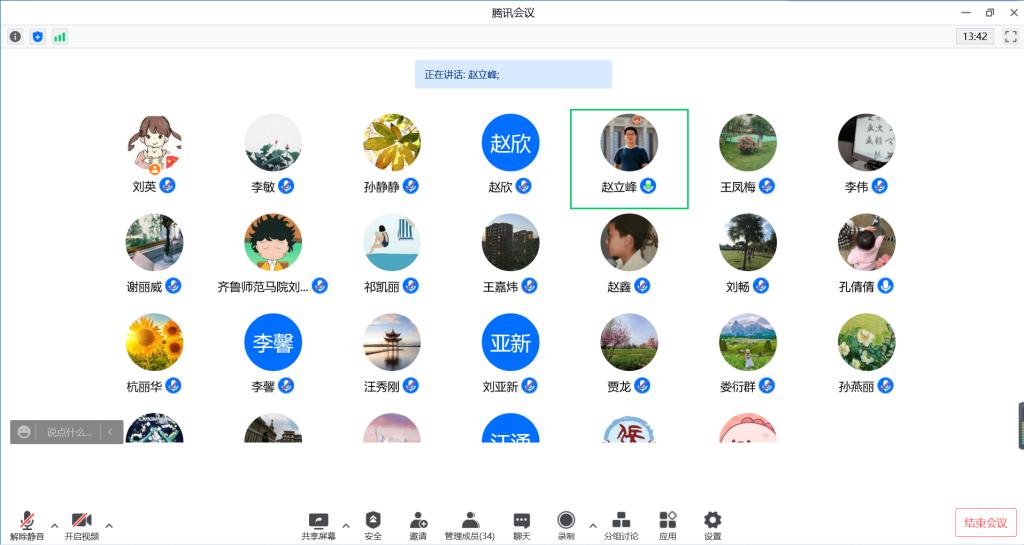Click the 说点什么 chat input box

tap(68, 432)
